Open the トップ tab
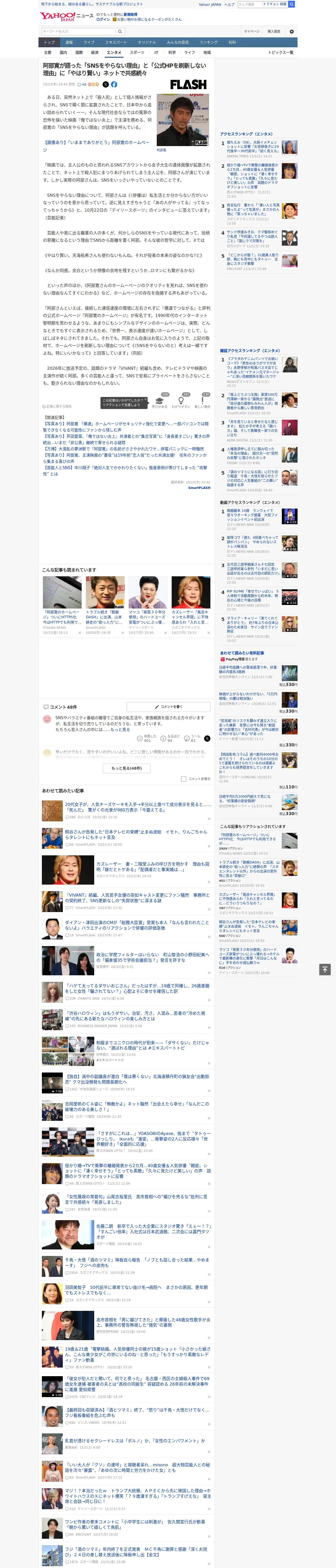The height and width of the screenshot is (1568, 336). (x=49, y=43)
